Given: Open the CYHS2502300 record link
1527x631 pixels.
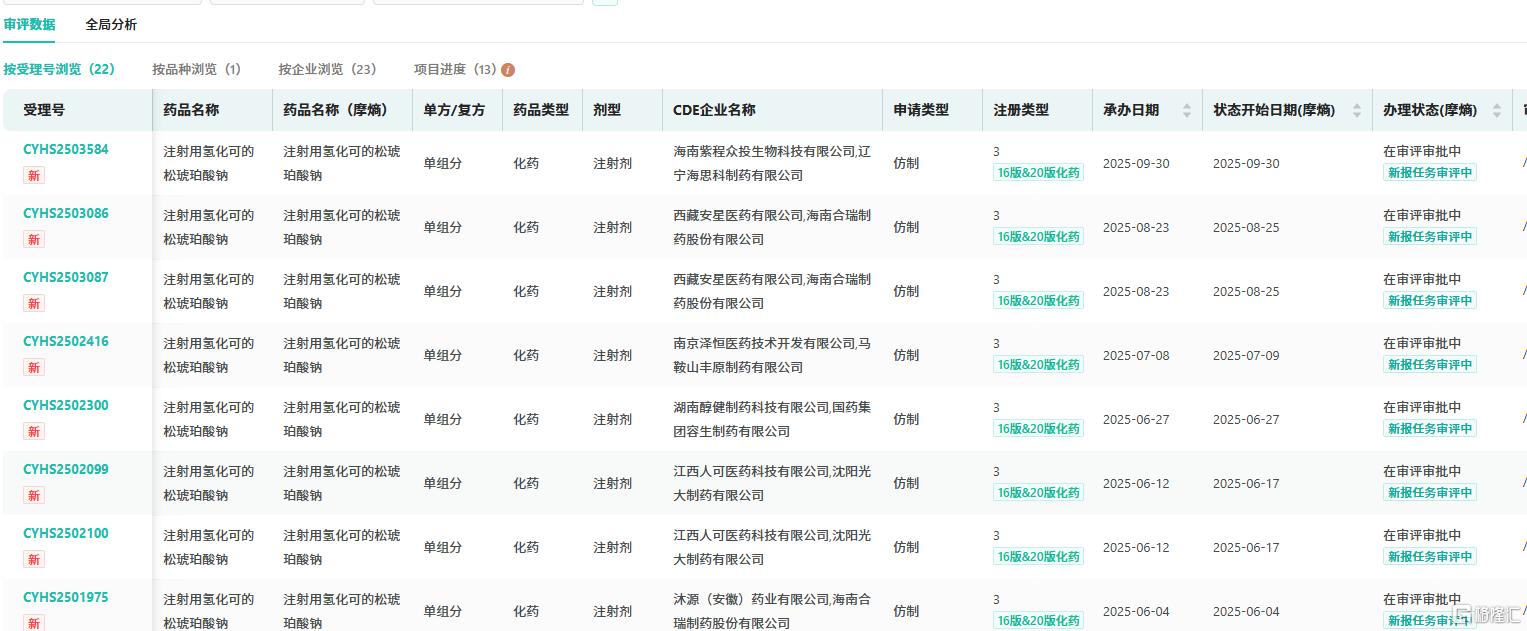Looking at the screenshot, I should point(66,406).
